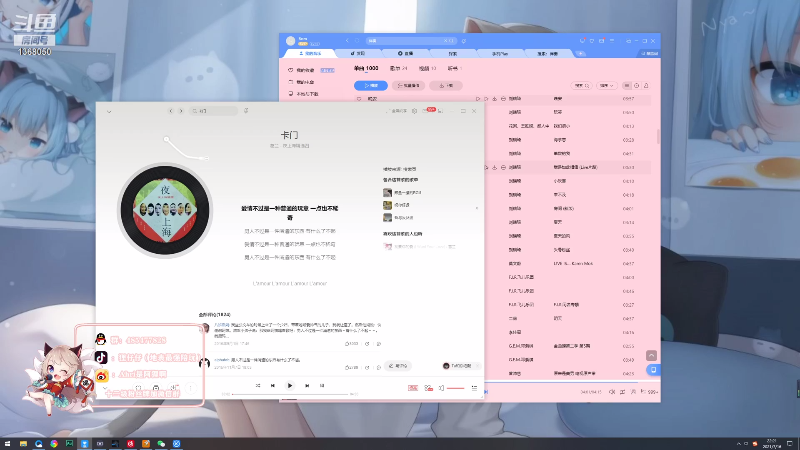
Task: Adjust the red volume slider
Action: 456,388
